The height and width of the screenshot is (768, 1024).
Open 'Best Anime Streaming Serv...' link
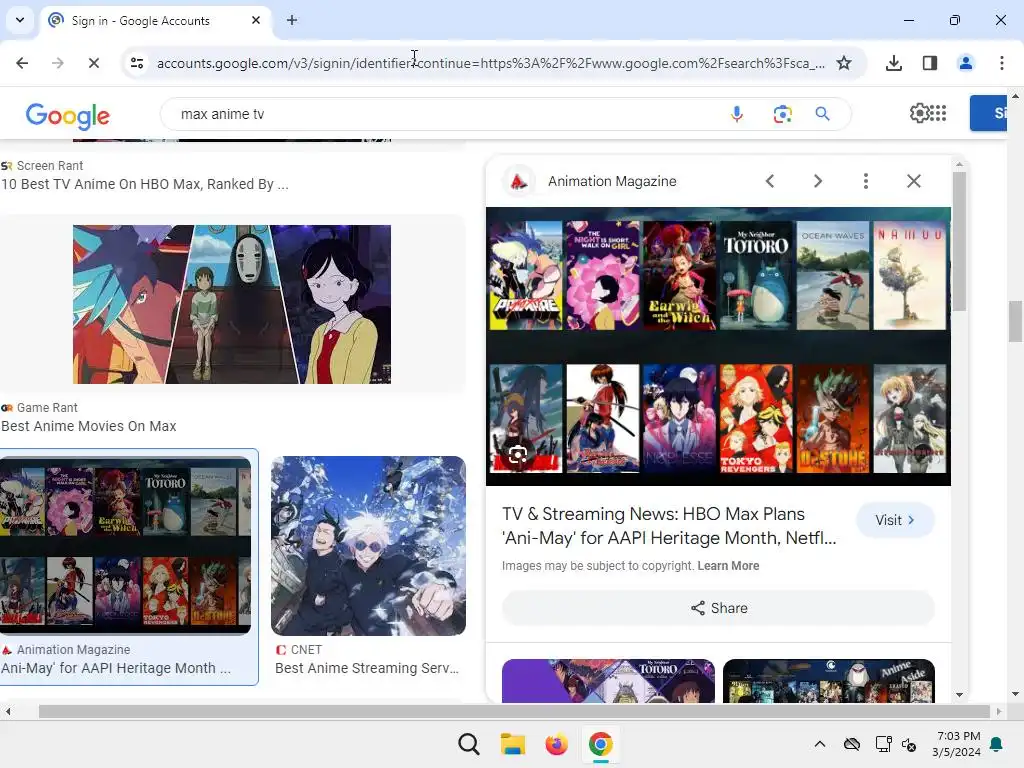pos(367,668)
